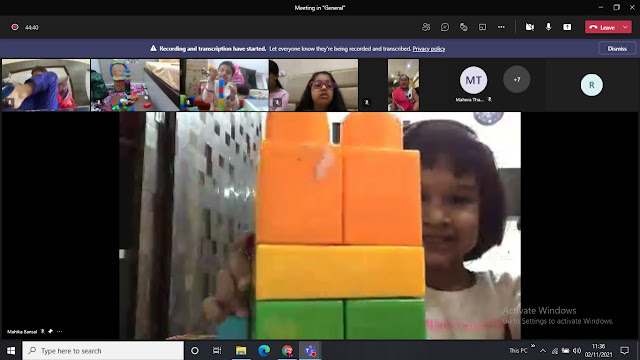
Task: Open the meeting chat icon
Action: 445,27
